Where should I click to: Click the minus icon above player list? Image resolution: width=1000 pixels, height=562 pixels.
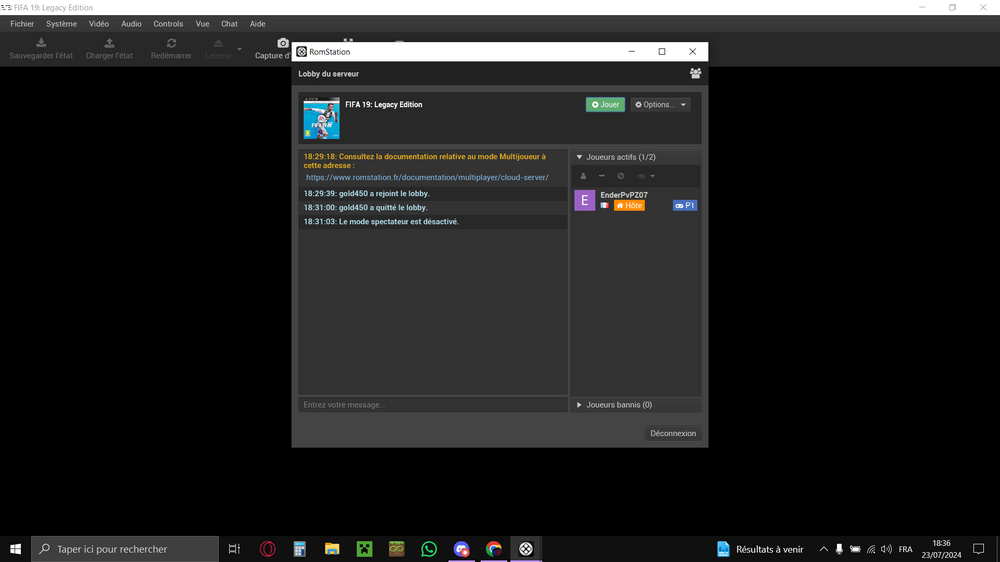602,176
